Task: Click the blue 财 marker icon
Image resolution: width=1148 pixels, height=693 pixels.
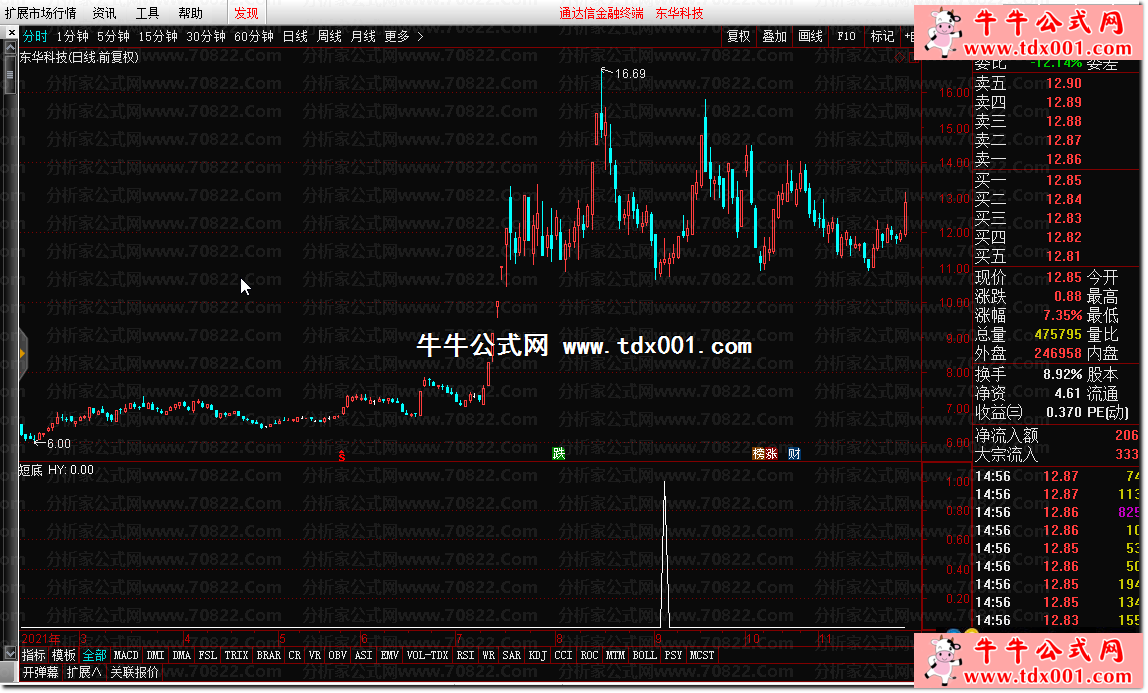Action: tap(794, 454)
